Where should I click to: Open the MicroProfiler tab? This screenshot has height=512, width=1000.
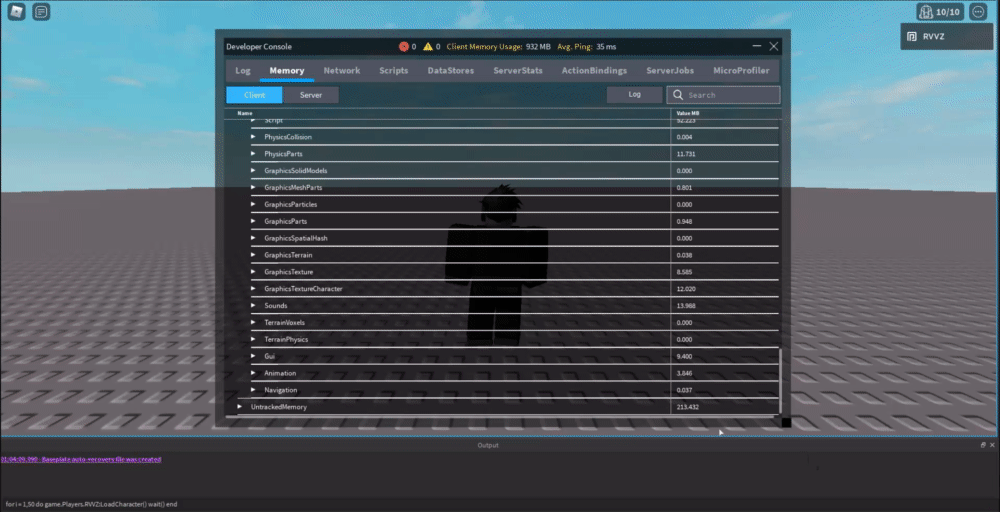point(741,71)
